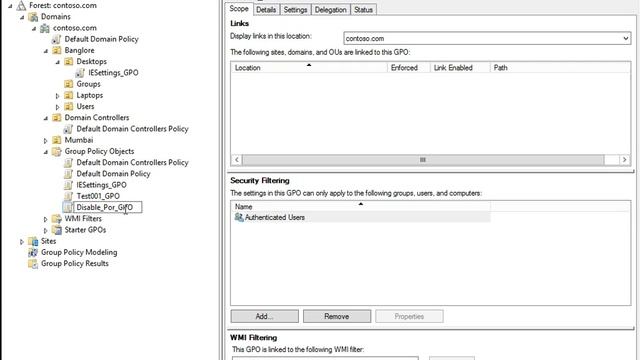Open the Settings tab
The height and width of the screenshot is (360, 640).
(x=295, y=9)
